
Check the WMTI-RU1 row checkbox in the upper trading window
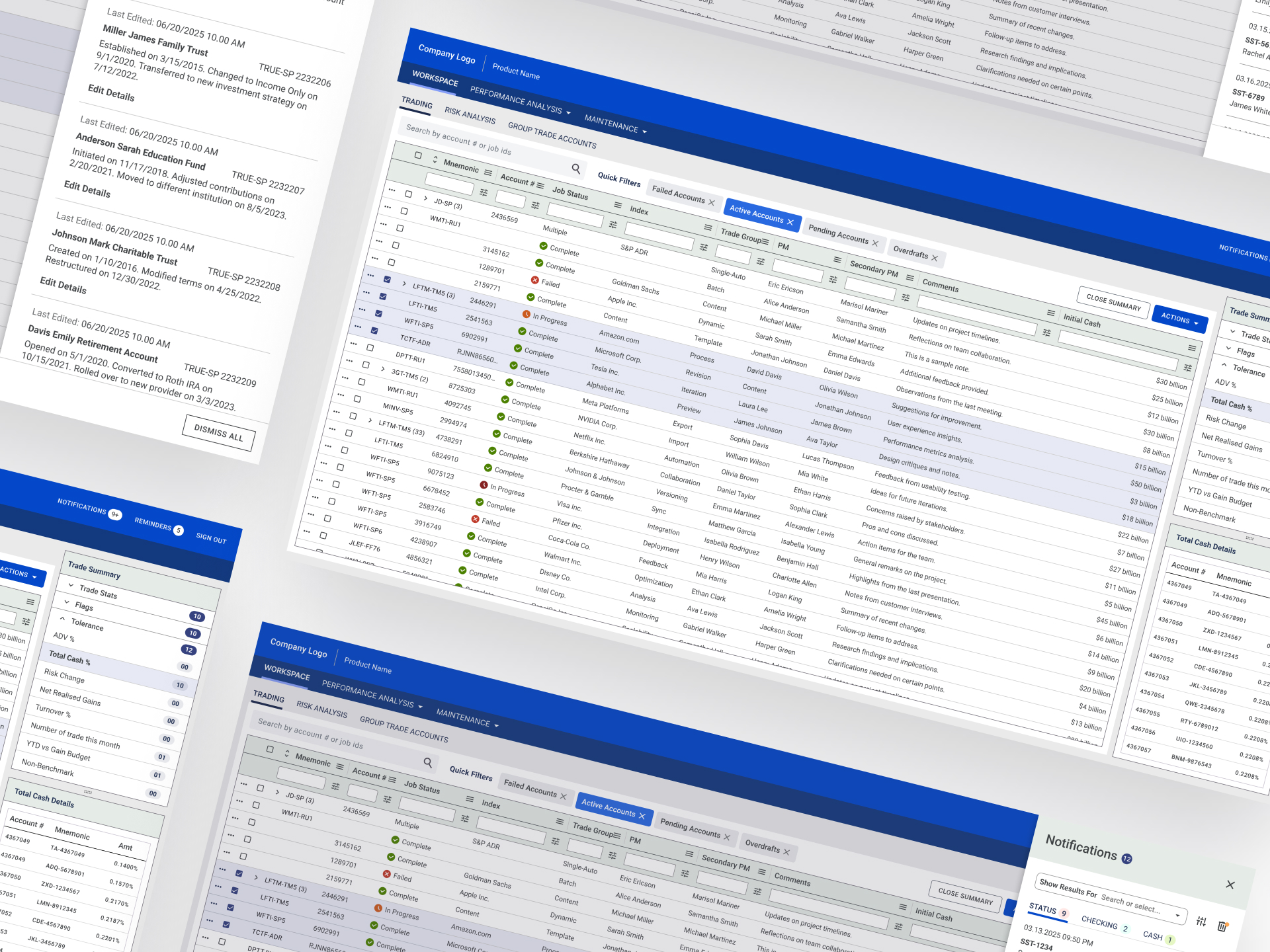pyautogui.click(x=404, y=211)
